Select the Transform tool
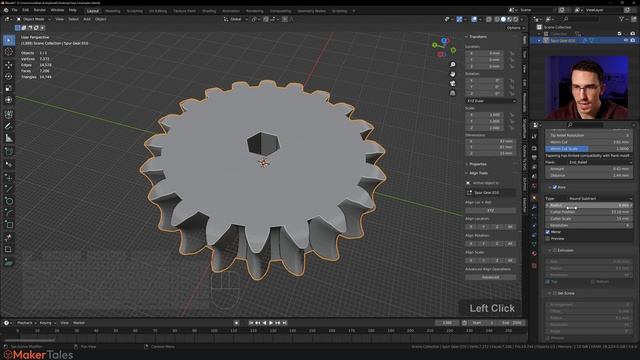This screenshot has width=640, height=360. (x=9, y=100)
